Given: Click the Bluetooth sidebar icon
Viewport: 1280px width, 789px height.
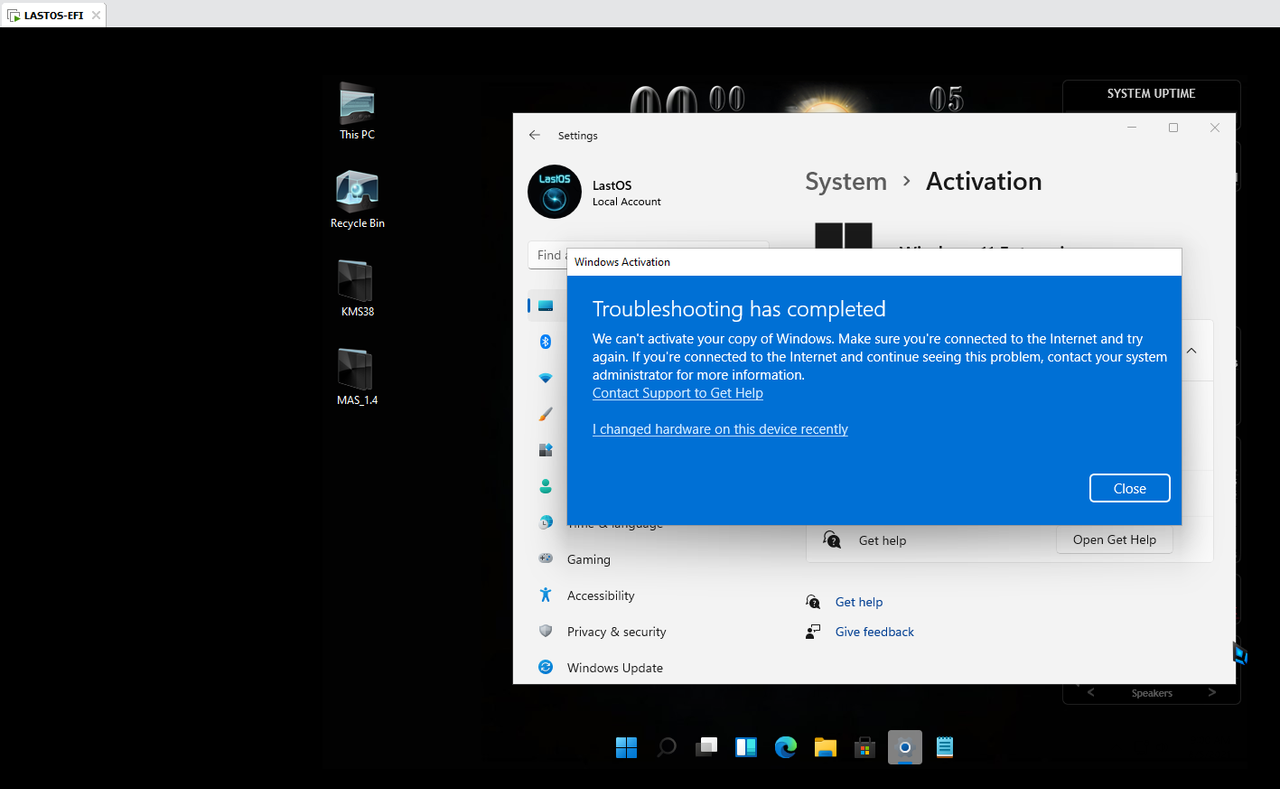Looking at the screenshot, I should [546, 342].
